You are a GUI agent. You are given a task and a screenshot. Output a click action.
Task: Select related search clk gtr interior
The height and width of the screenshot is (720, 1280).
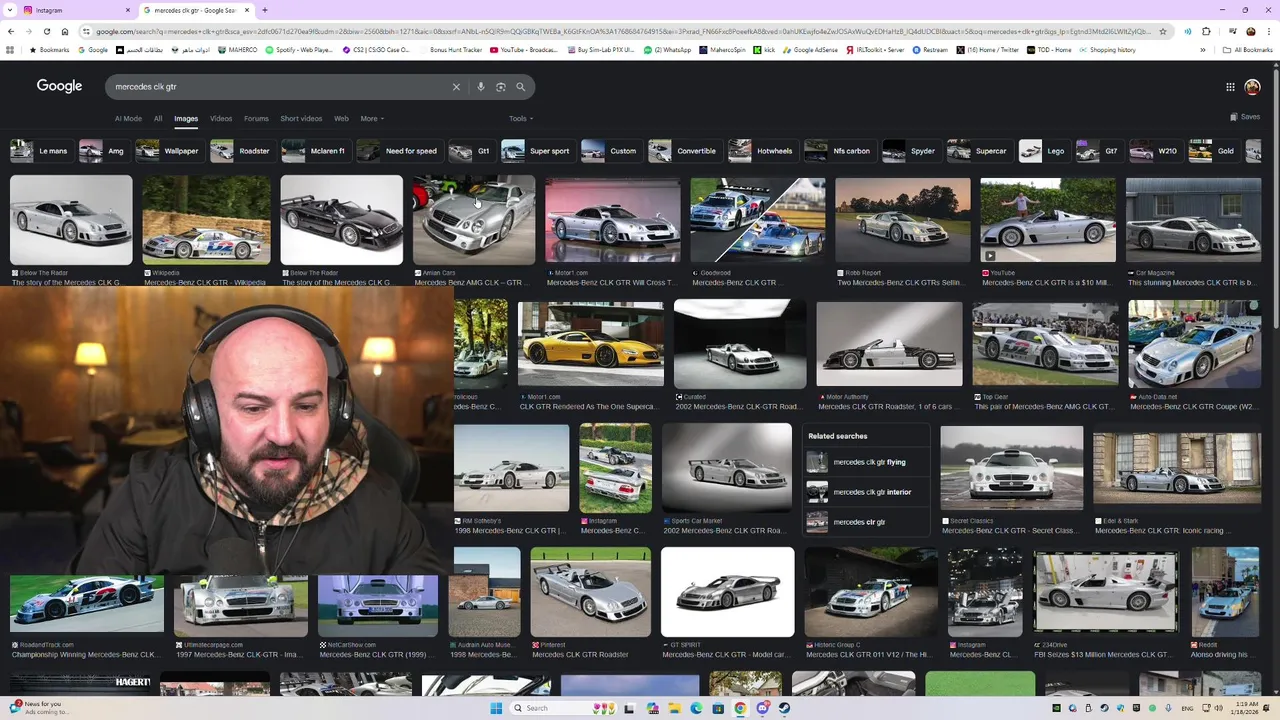[x=867, y=492]
